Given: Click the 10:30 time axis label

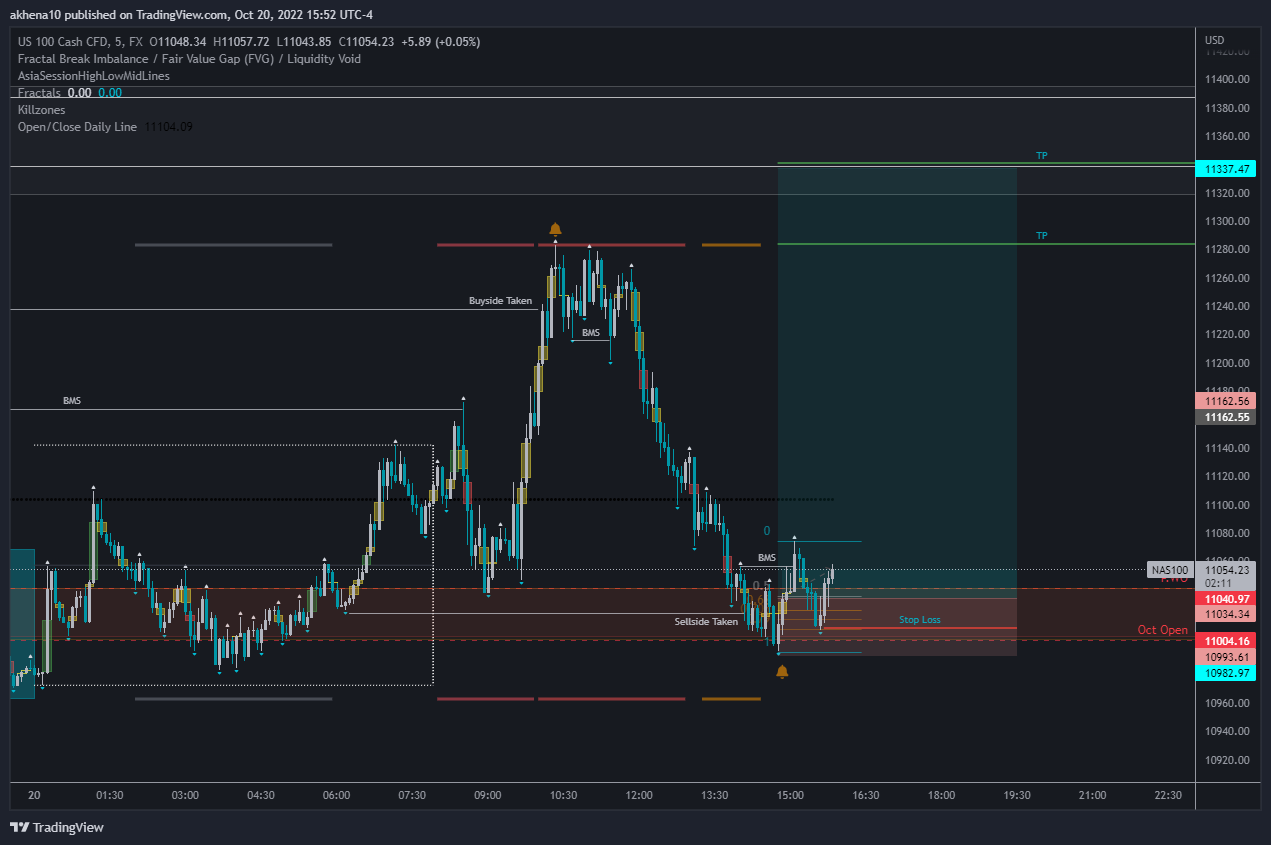Looking at the screenshot, I should tap(563, 796).
